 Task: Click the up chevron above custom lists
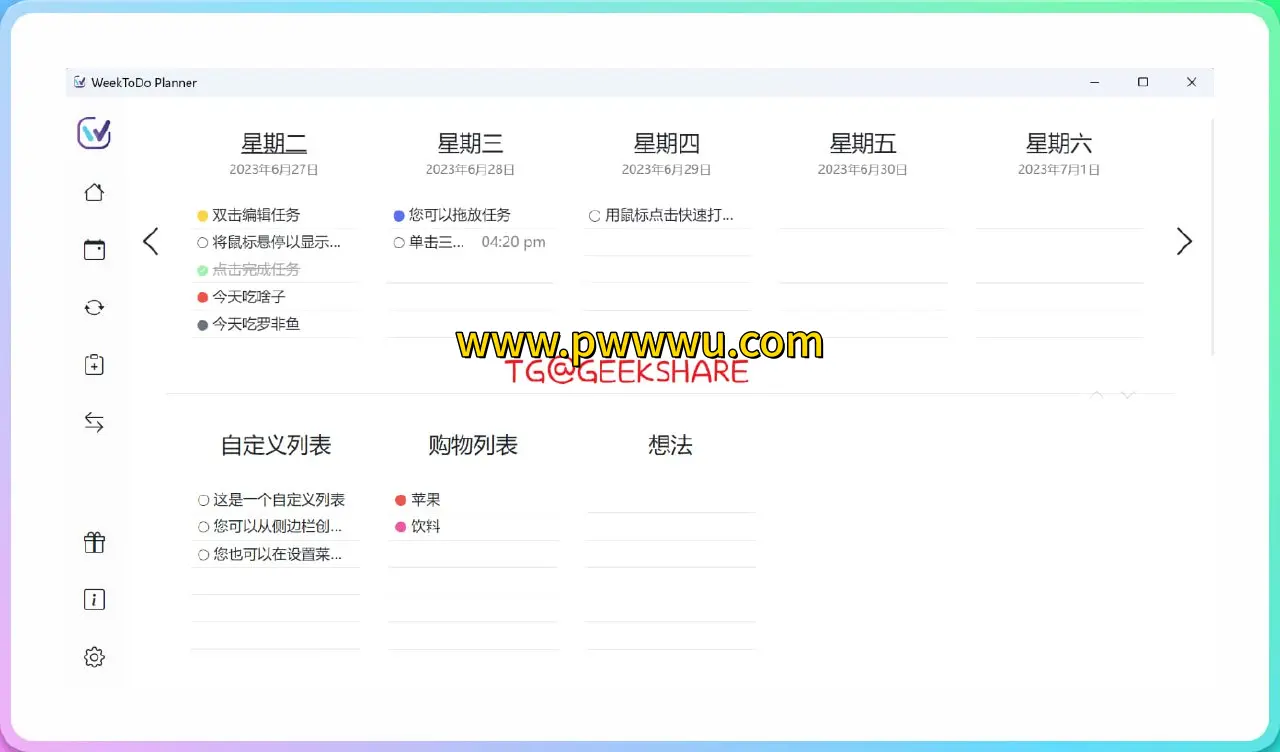pyautogui.click(x=1097, y=395)
